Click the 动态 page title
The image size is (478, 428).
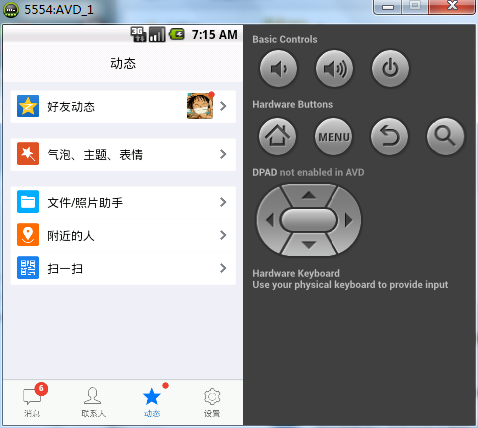[x=123, y=63]
